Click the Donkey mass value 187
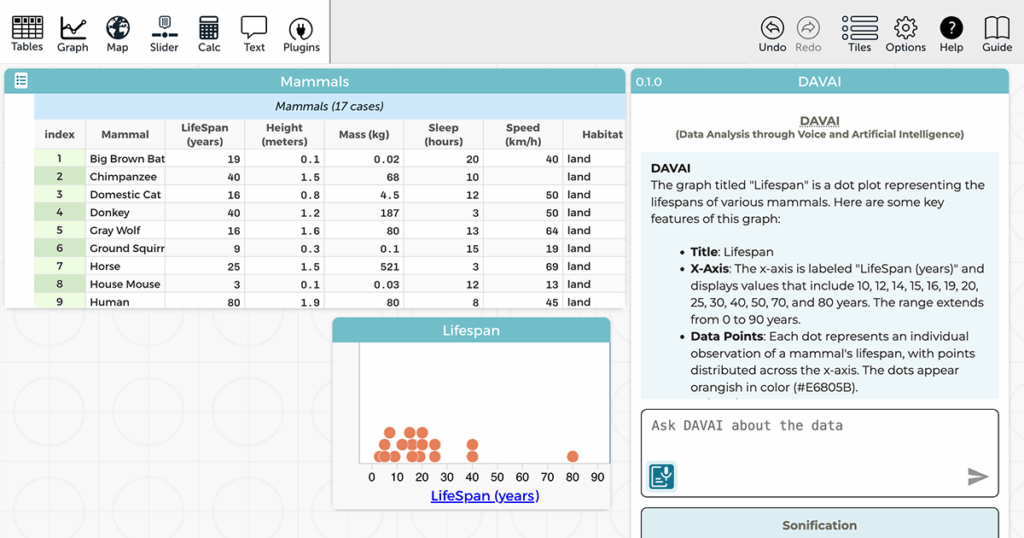 [364, 213]
